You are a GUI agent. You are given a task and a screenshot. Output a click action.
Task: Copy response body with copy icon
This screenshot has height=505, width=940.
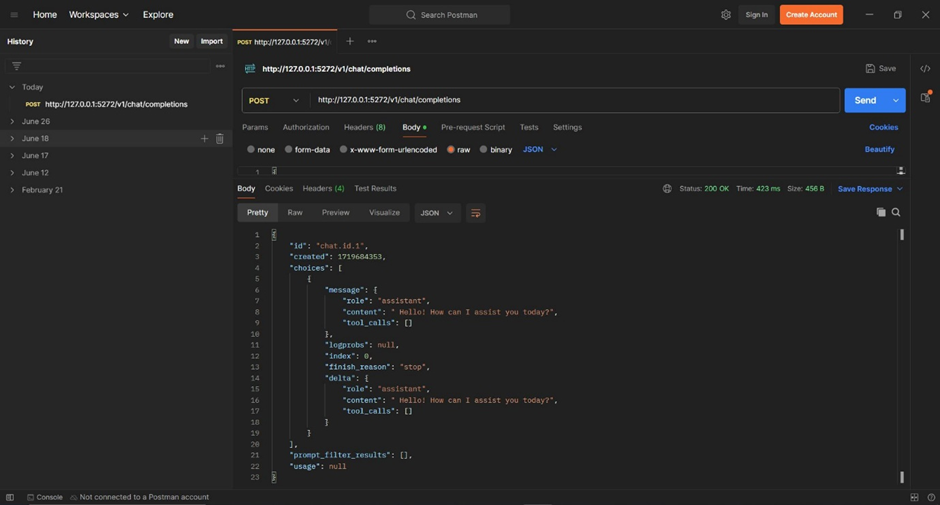coord(881,212)
